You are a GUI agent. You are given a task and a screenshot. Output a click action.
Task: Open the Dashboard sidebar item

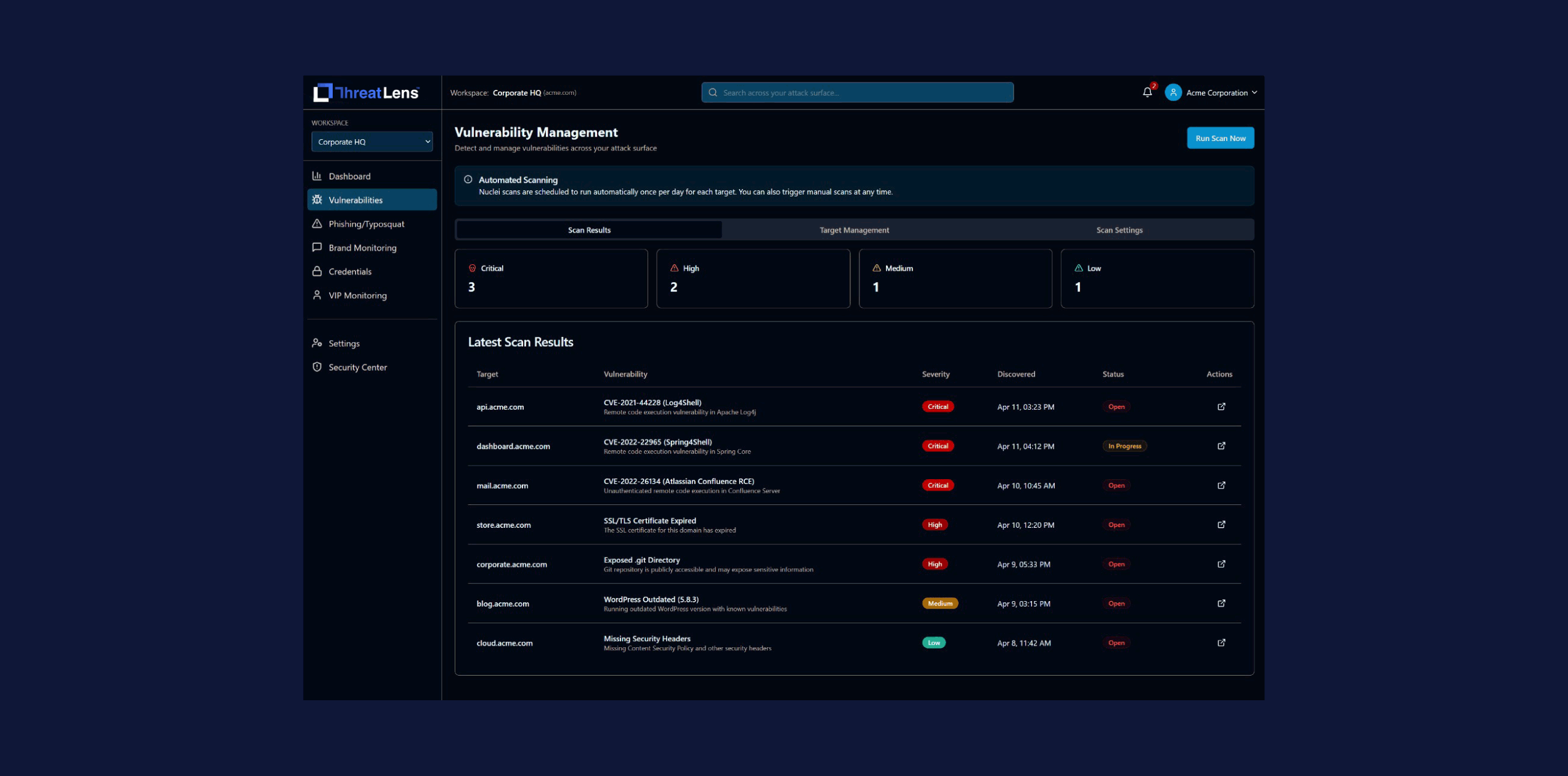[x=349, y=176]
